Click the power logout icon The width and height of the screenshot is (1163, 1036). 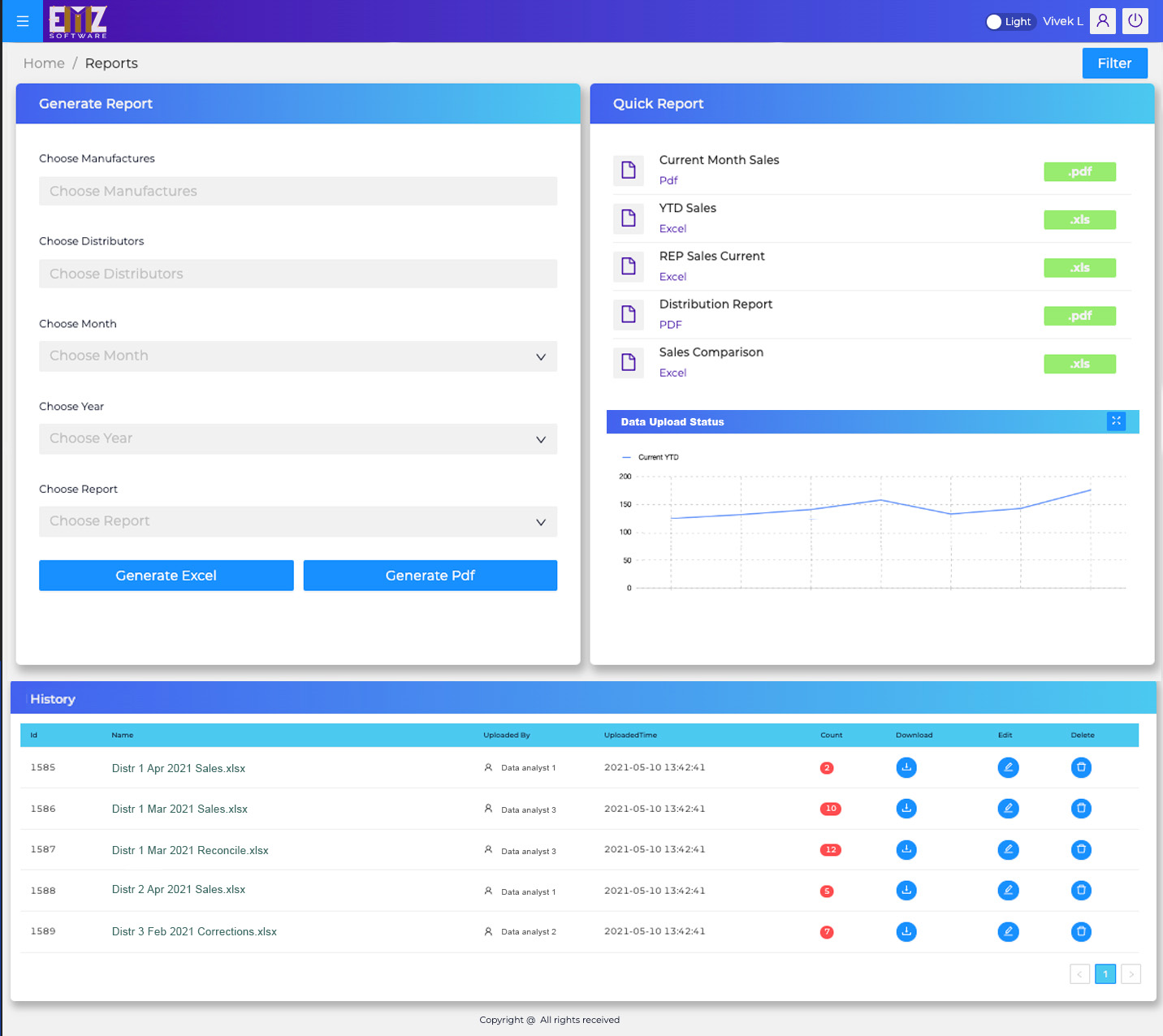(x=1135, y=21)
